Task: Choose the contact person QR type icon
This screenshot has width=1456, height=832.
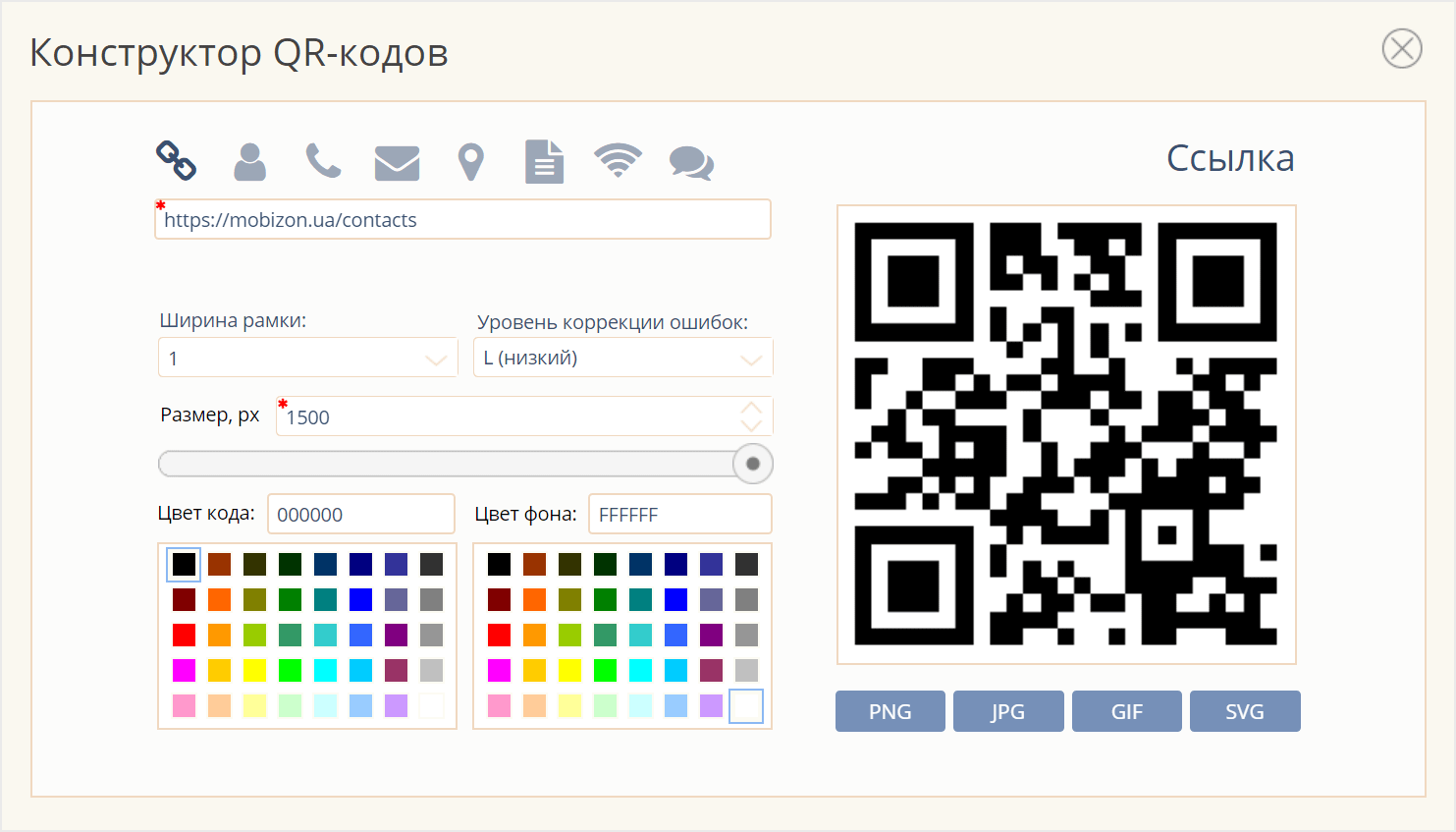Action: 249,161
